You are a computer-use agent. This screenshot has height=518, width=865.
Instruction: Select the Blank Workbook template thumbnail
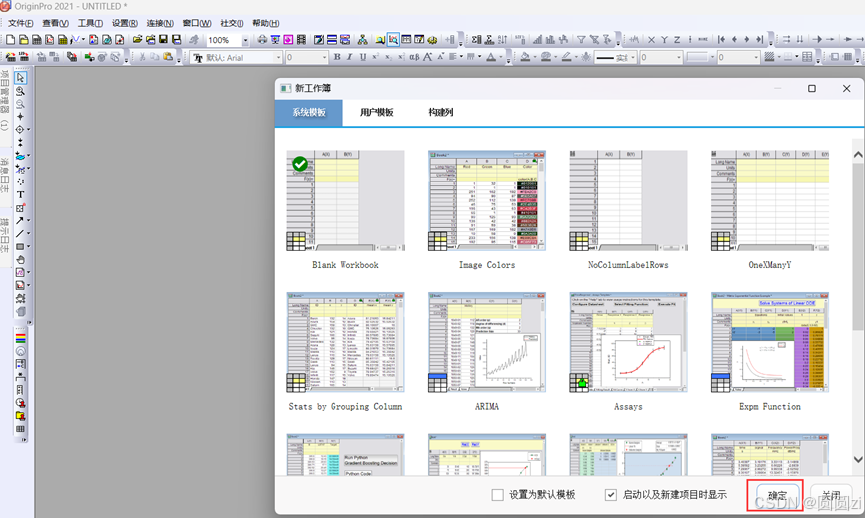click(345, 201)
